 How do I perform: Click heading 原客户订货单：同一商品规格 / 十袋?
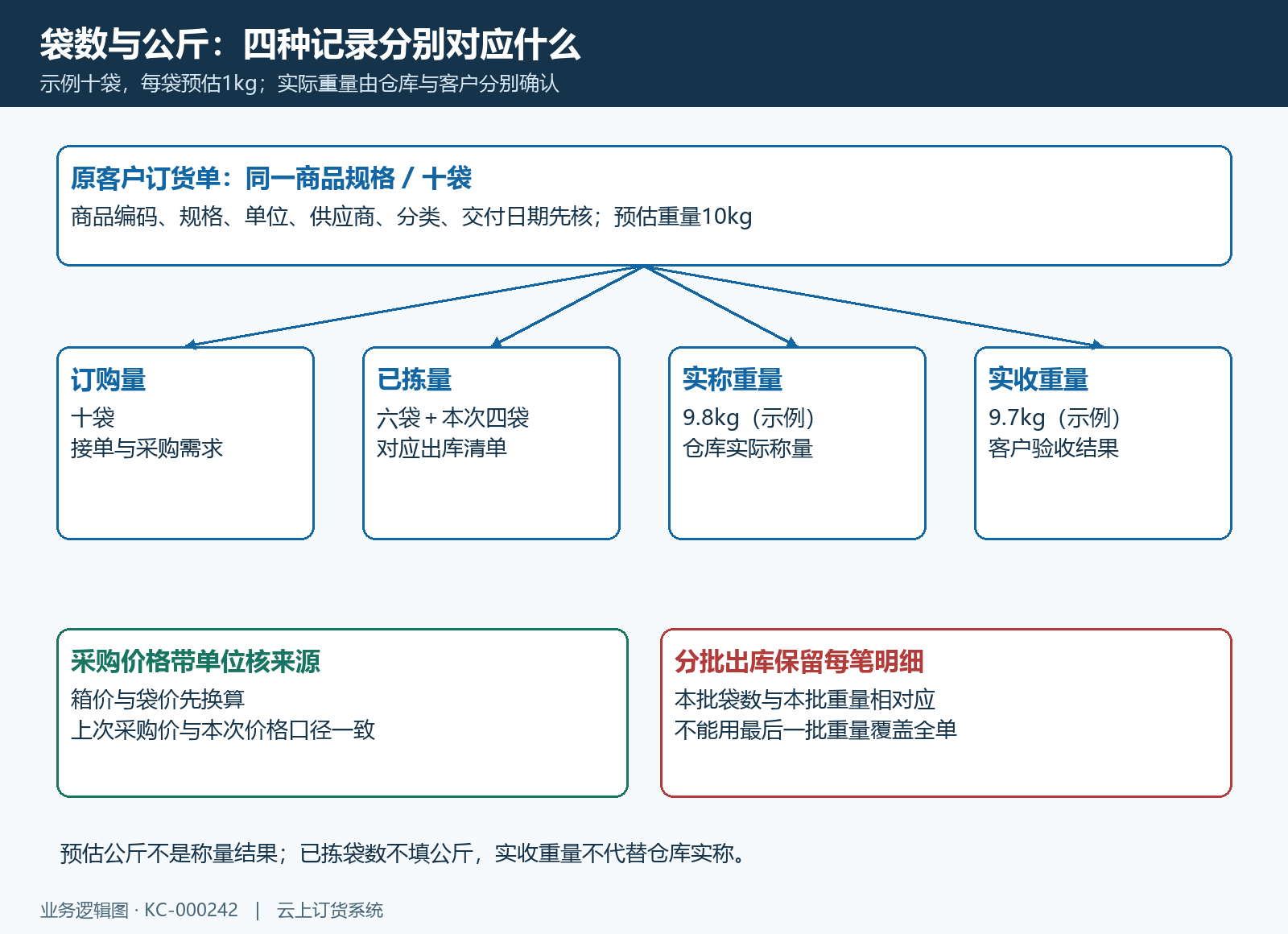click(271, 178)
